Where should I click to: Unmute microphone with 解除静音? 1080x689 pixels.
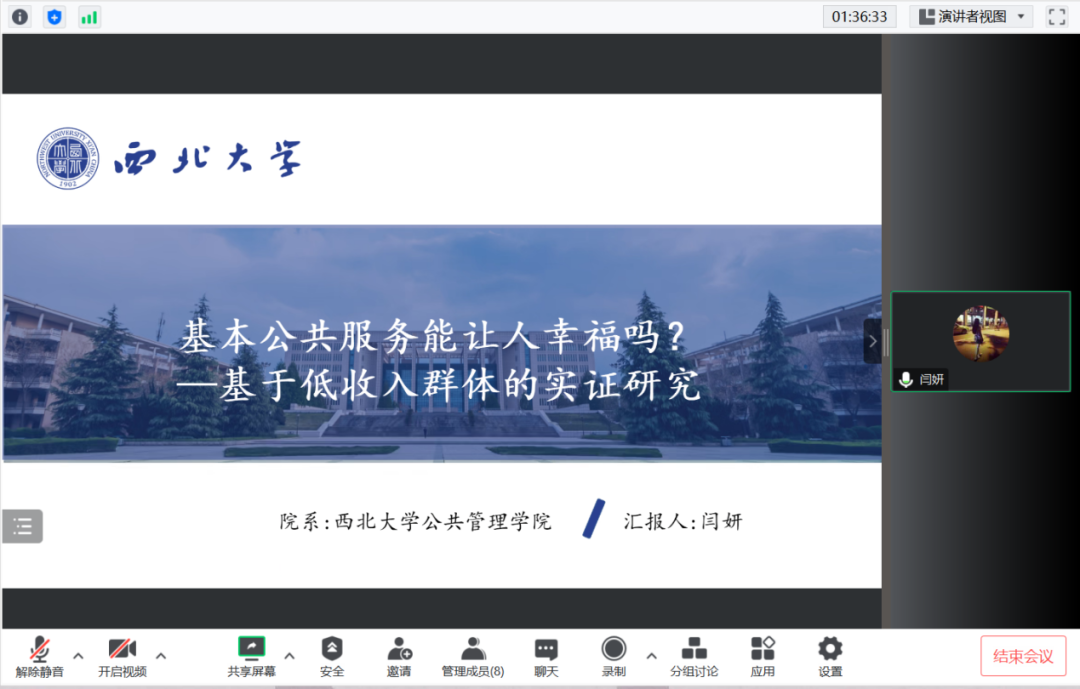pyautogui.click(x=40, y=657)
